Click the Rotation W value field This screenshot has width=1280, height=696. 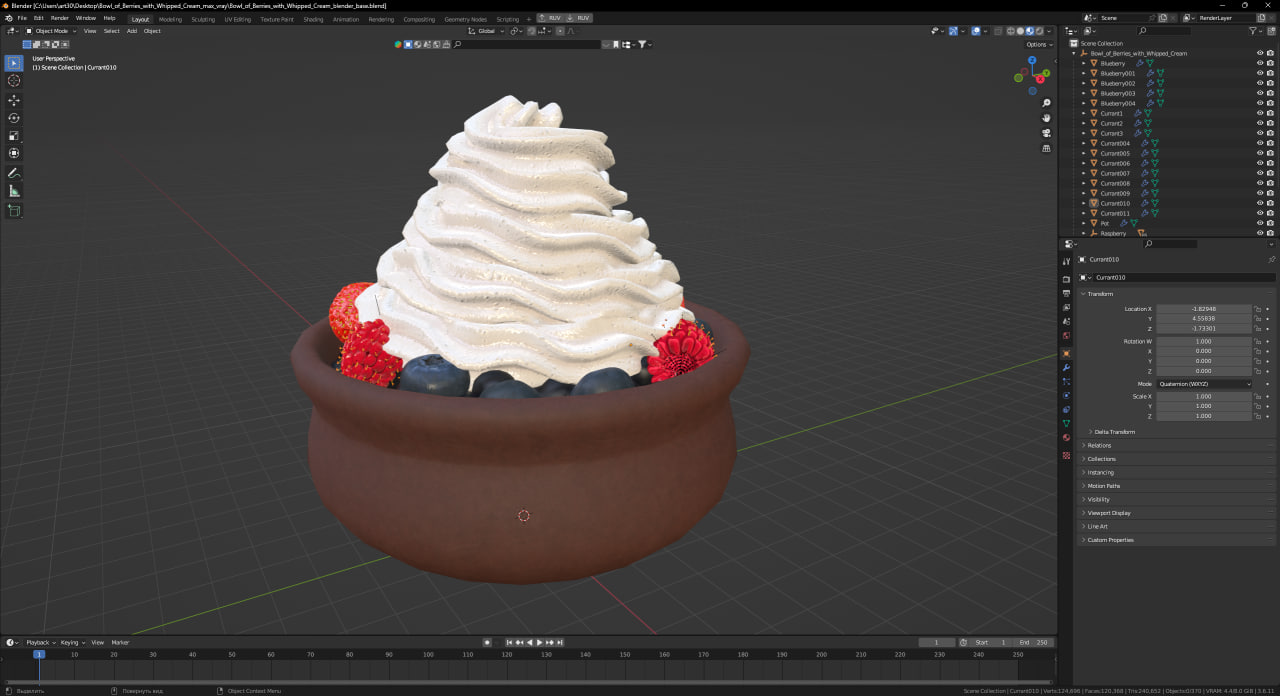pos(1204,342)
